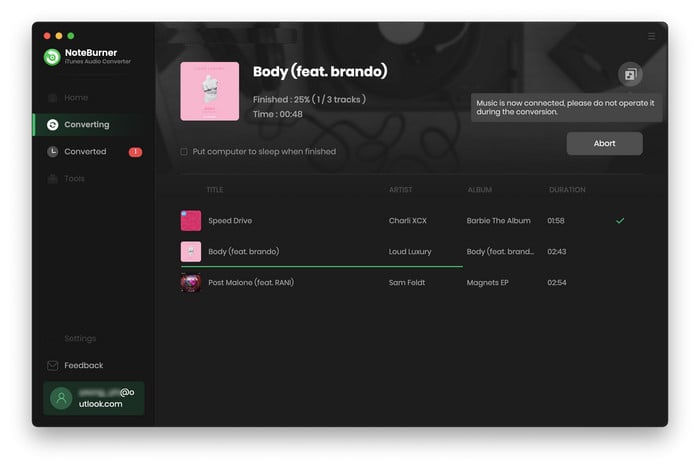Viewport: 700px width, 469px height.
Task: Sort by the Title column header
Action: click(215, 190)
